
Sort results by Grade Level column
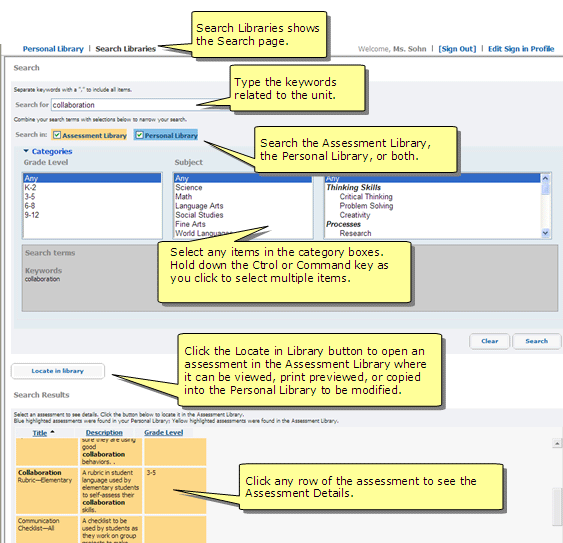pos(163,433)
